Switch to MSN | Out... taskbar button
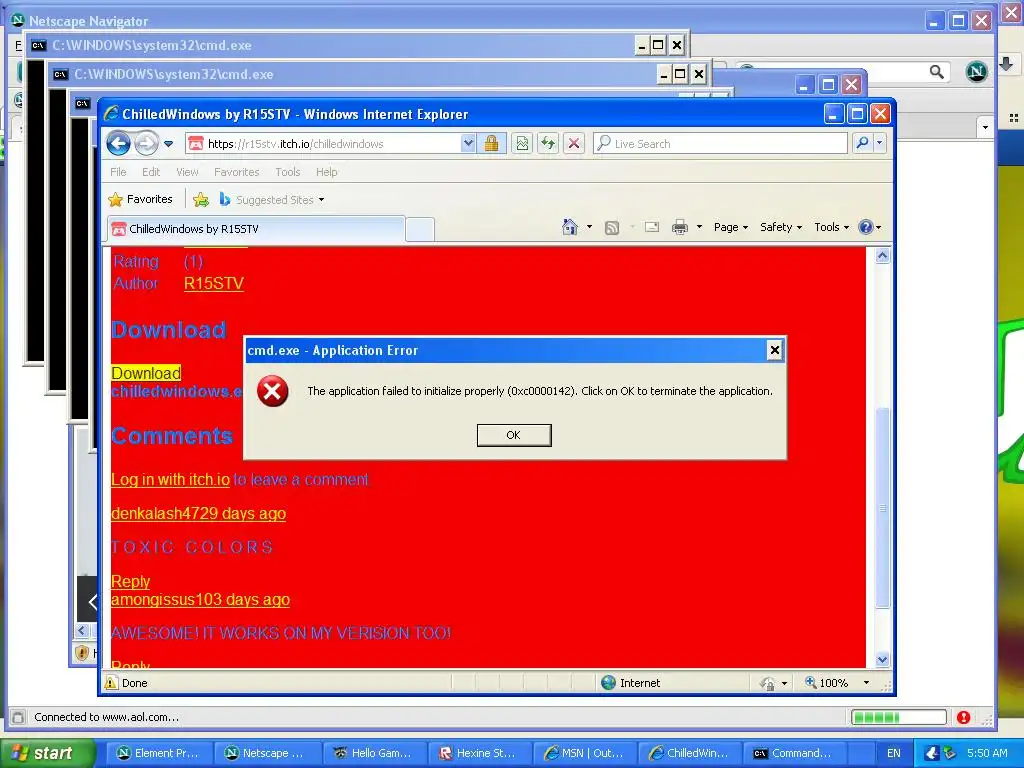The image size is (1024, 768). (x=584, y=753)
